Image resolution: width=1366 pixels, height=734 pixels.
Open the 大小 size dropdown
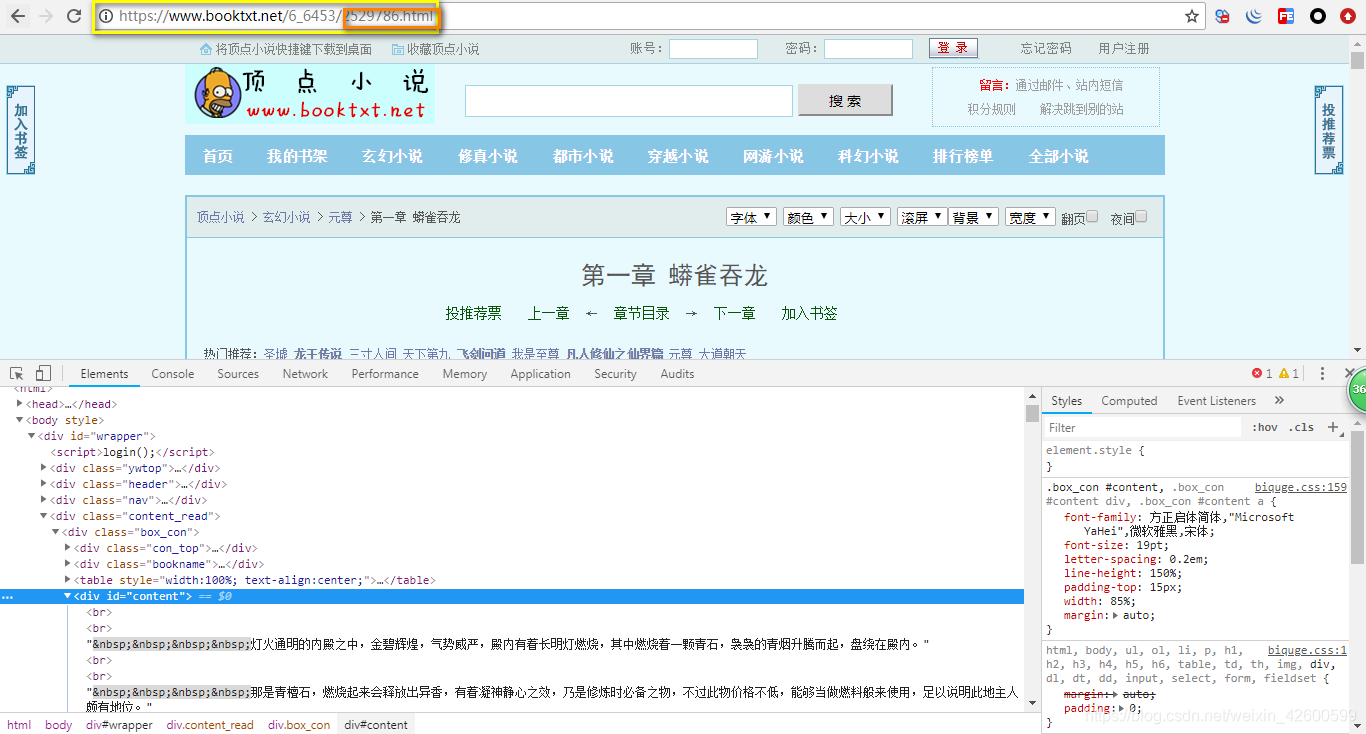865,217
